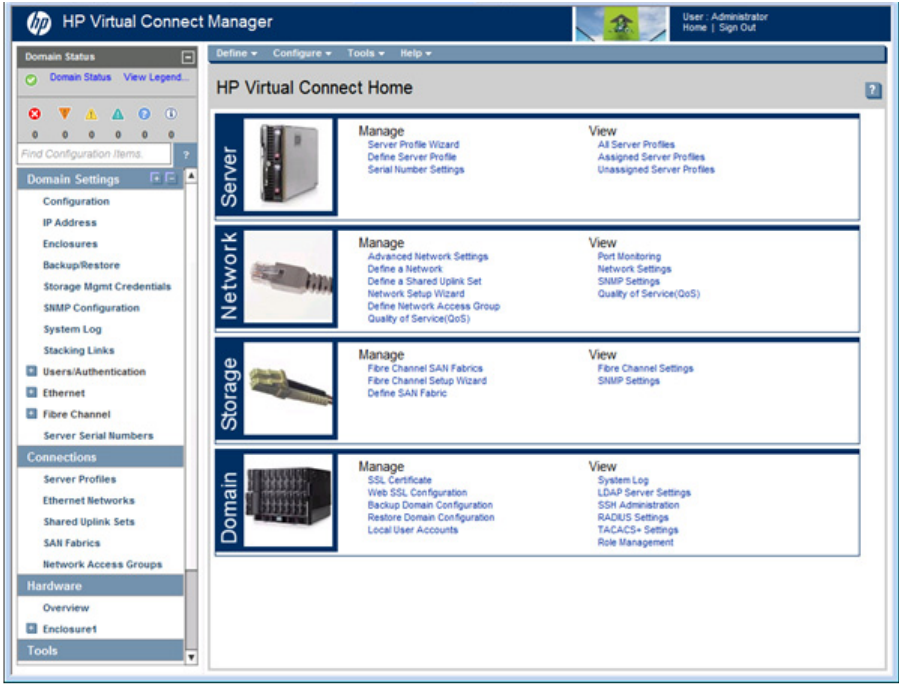Collapse all items in Domain Settings
Screen dimensions: 901x686
tap(170, 178)
